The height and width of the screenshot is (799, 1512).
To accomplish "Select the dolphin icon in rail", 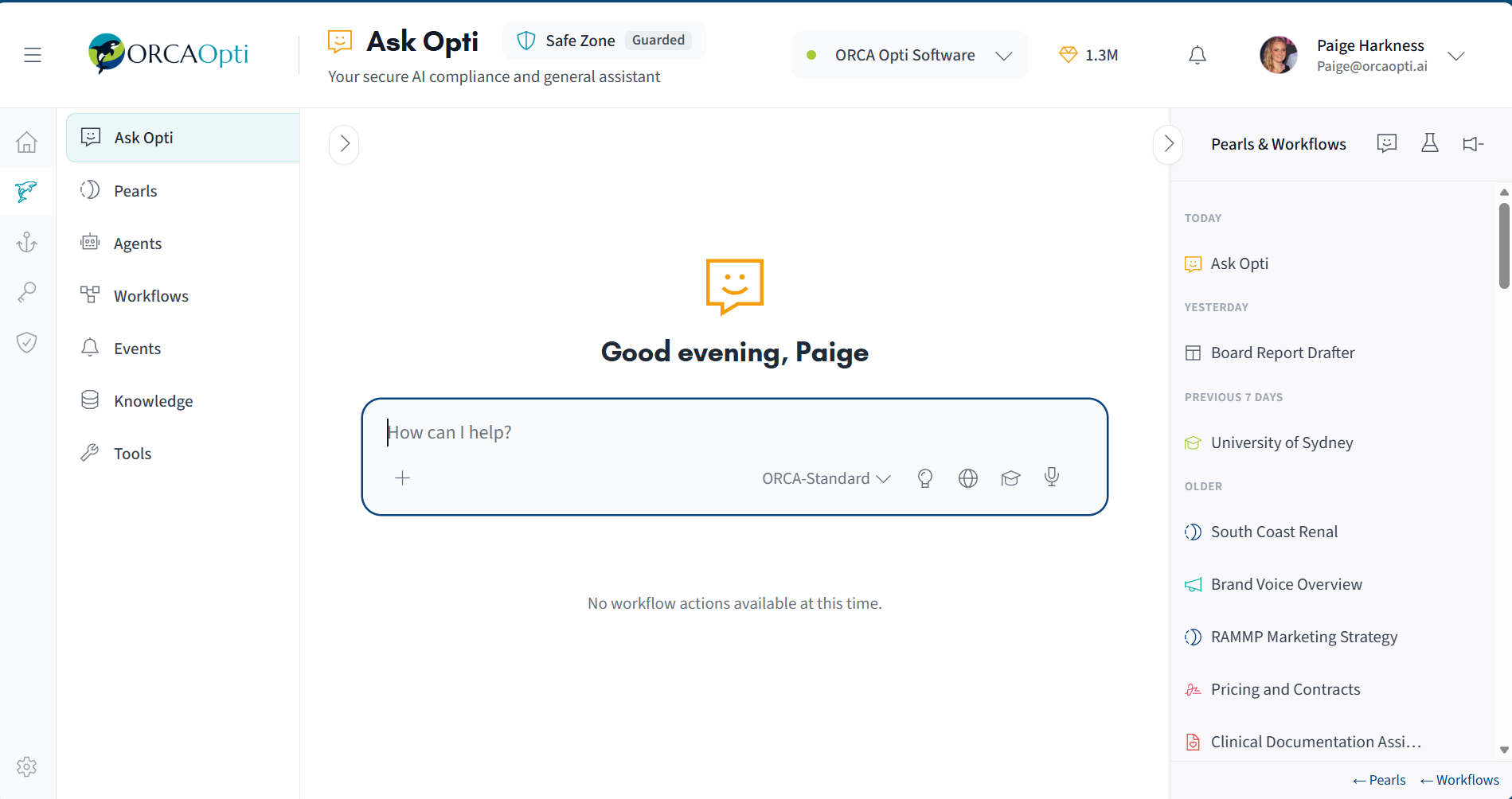I will pos(27,191).
